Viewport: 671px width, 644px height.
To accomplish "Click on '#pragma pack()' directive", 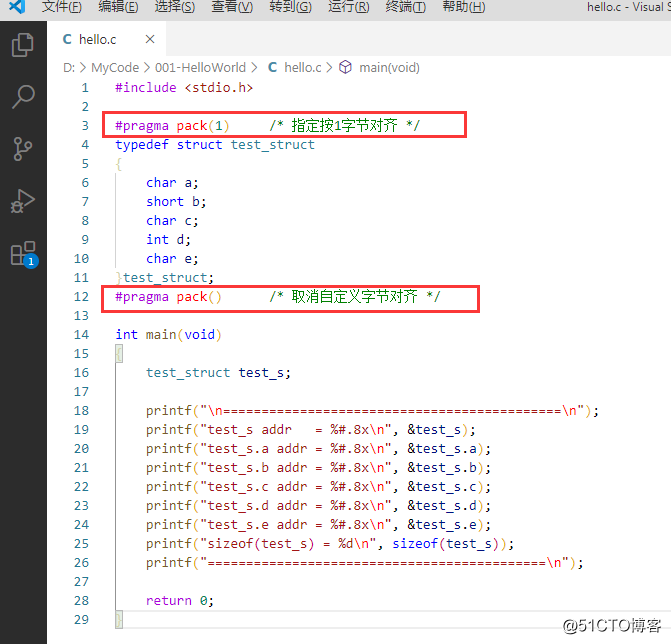I will pos(168,297).
